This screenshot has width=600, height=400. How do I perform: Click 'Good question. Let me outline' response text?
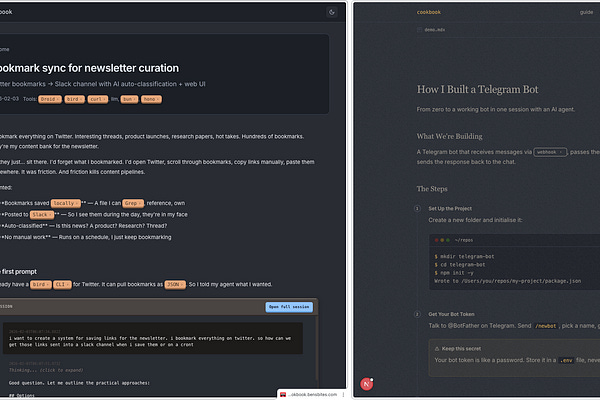pyautogui.click(x=79, y=383)
